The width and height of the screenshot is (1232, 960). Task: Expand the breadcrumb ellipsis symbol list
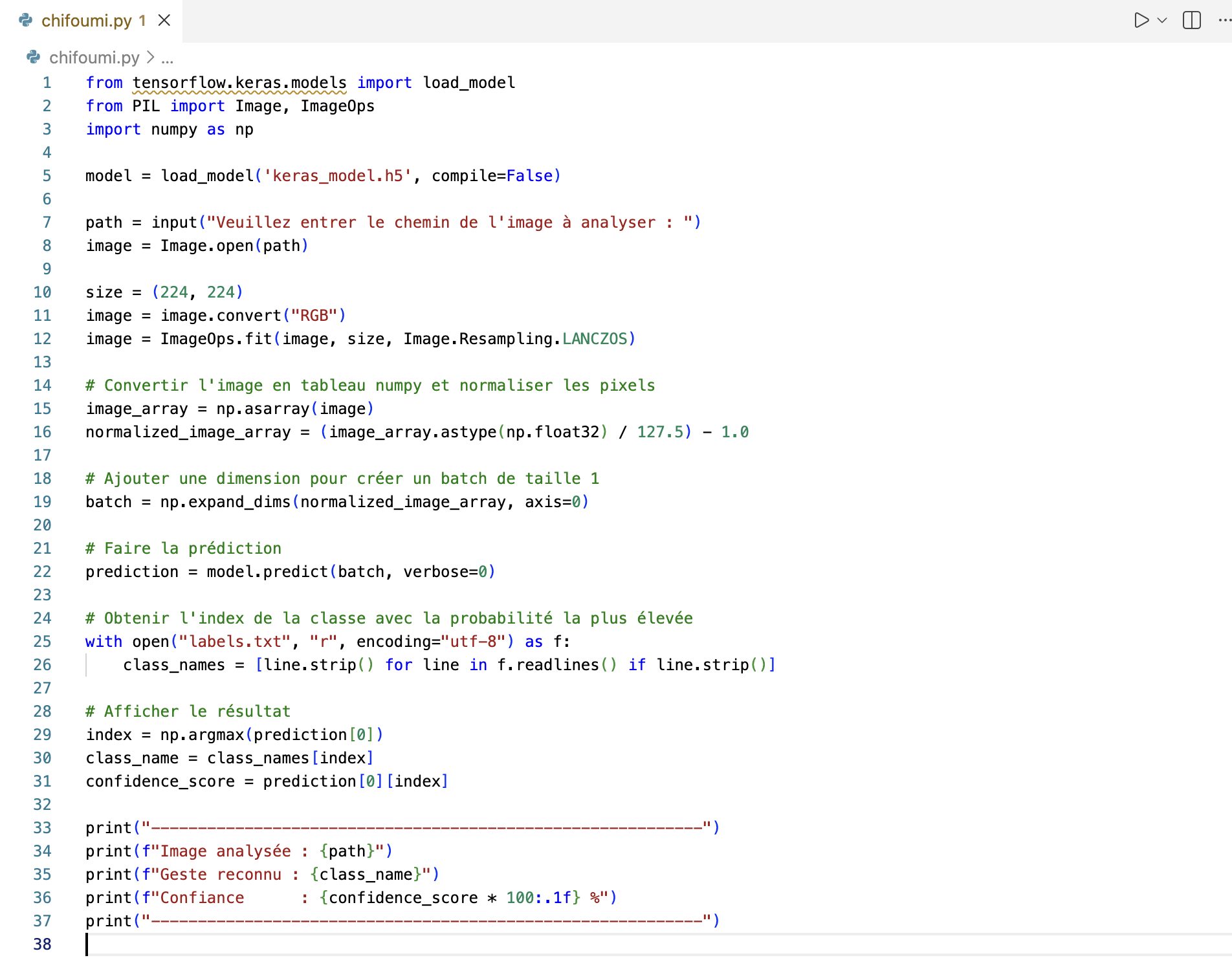pos(168,58)
